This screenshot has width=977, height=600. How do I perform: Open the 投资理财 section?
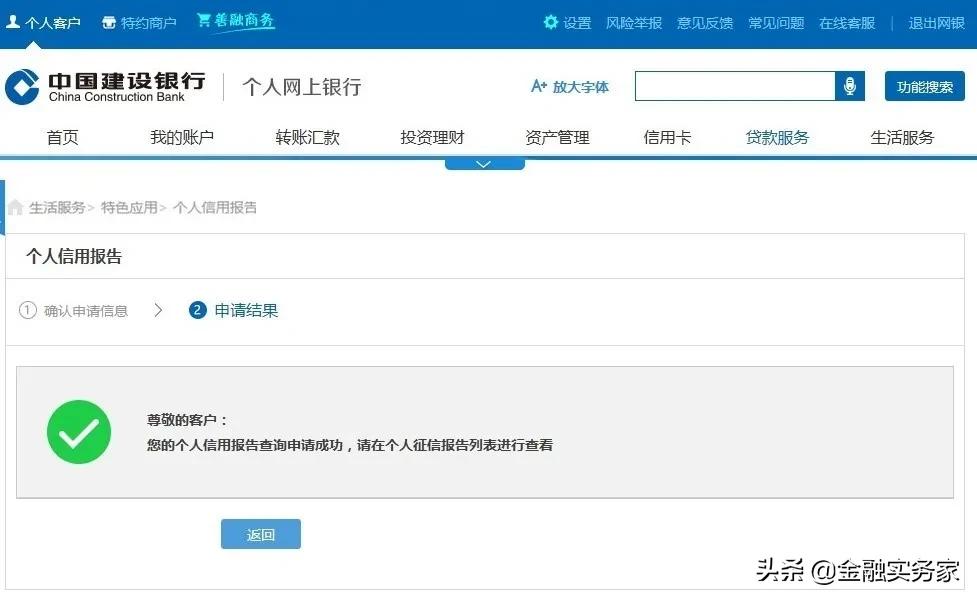[x=432, y=137]
